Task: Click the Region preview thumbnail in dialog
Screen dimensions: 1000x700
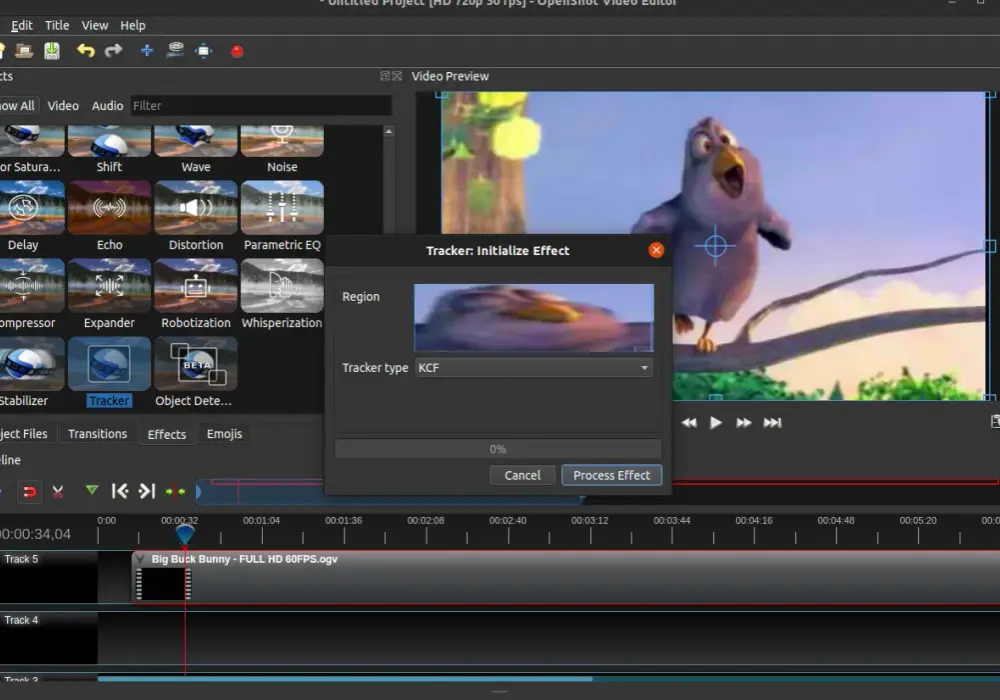Action: click(x=534, y=317)
